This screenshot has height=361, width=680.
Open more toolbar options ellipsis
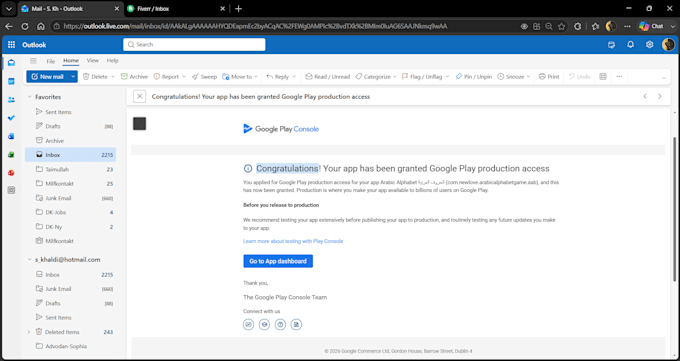tap(619, 76)
